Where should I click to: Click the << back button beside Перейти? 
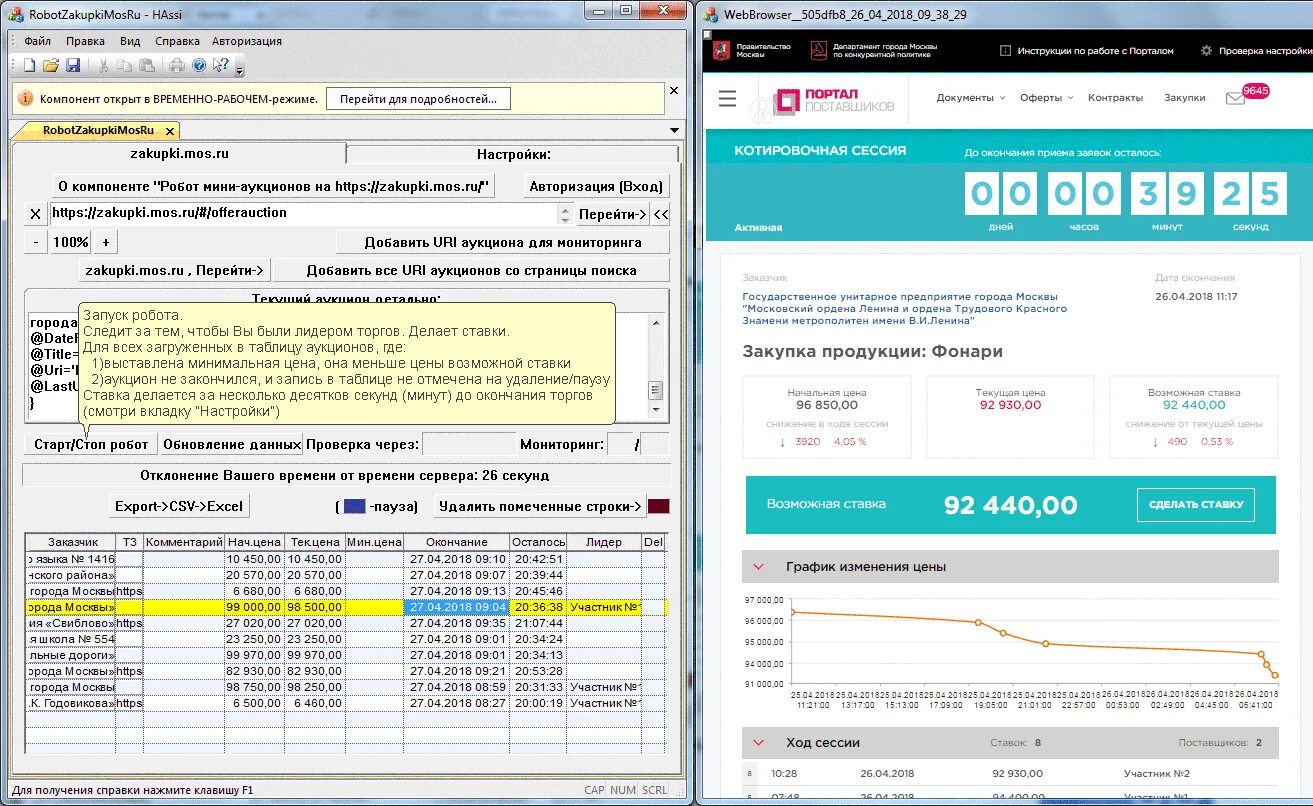click(661, 214)
